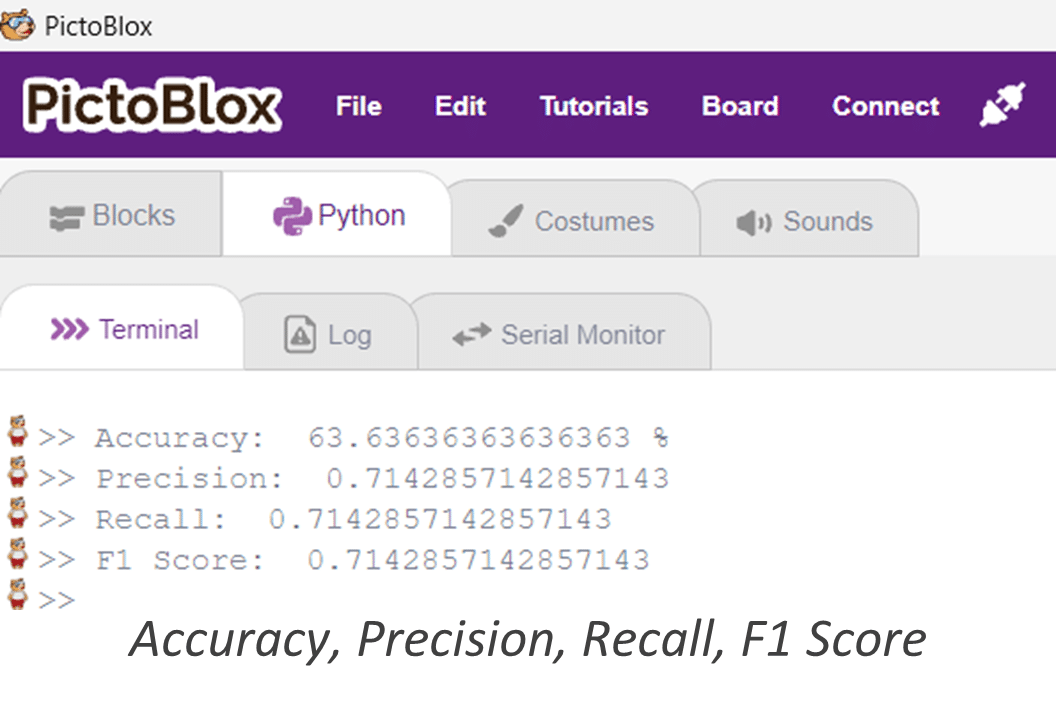Click the PictoBlox bear icon in title bar

(x=17, y=24)
